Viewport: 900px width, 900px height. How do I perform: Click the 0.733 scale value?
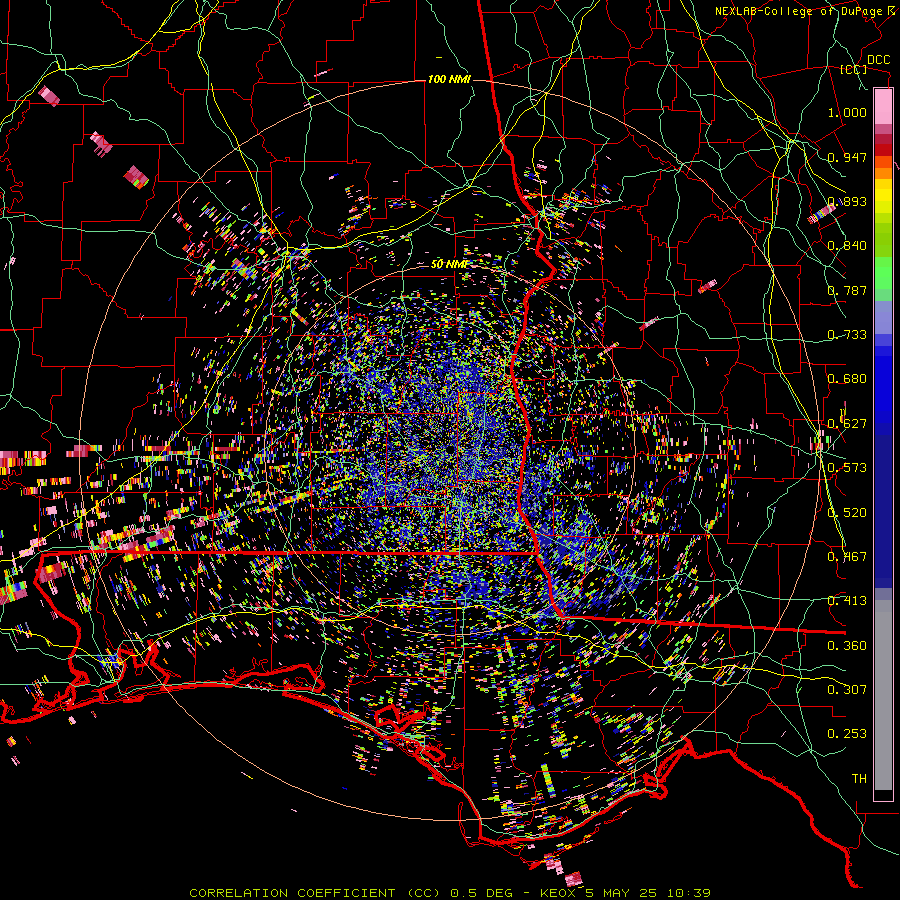pos(847,335)
